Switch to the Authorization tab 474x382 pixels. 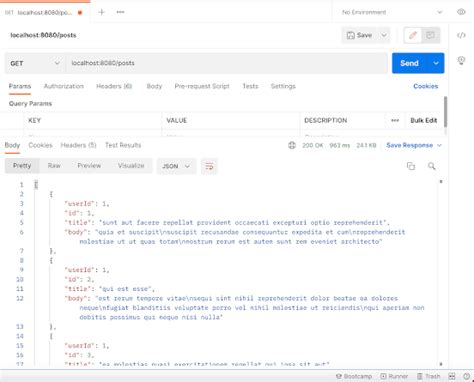pyautogui.click(x=64, y=86)
